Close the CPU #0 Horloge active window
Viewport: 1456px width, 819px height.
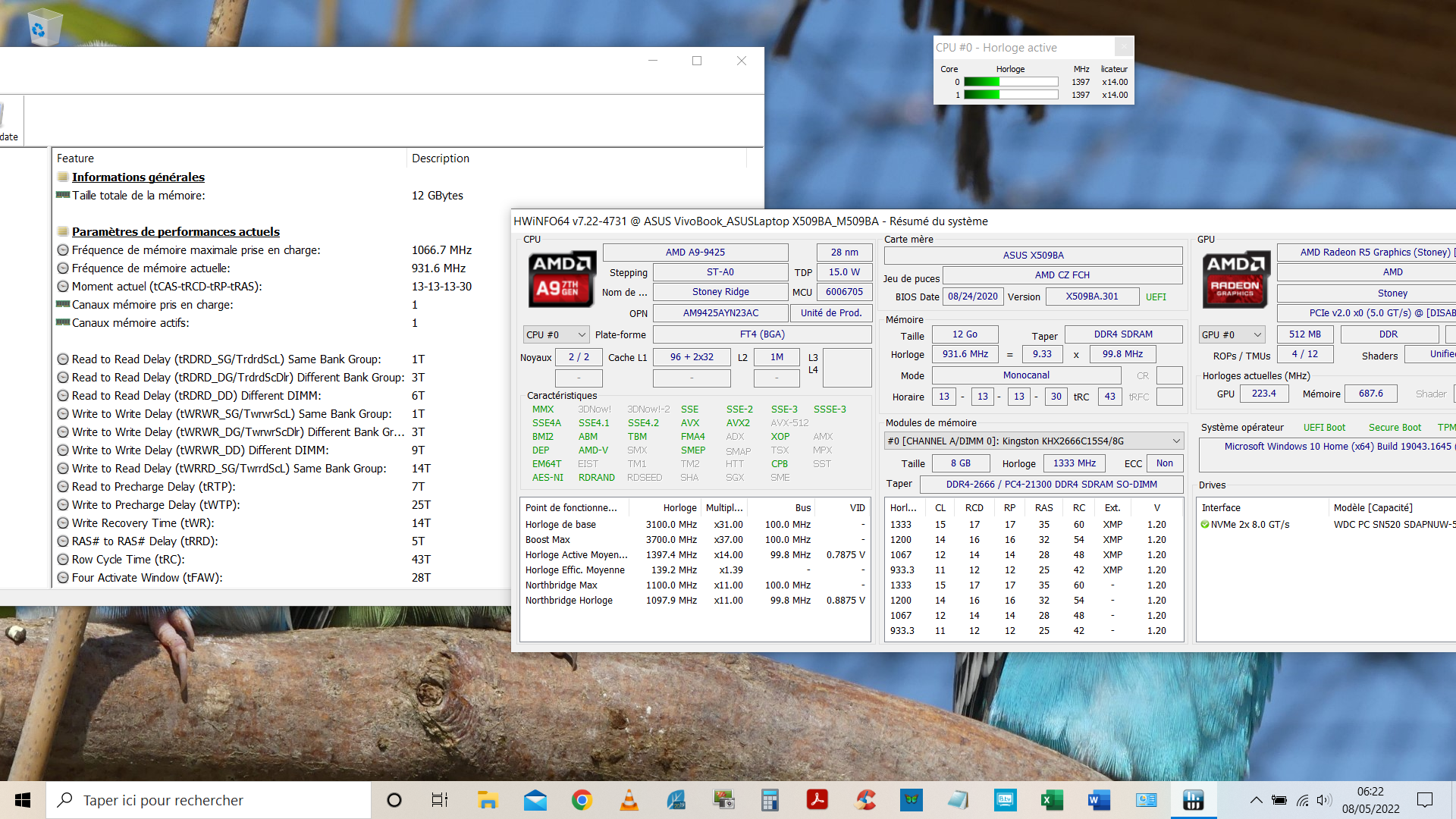(x=1124, y=47)
